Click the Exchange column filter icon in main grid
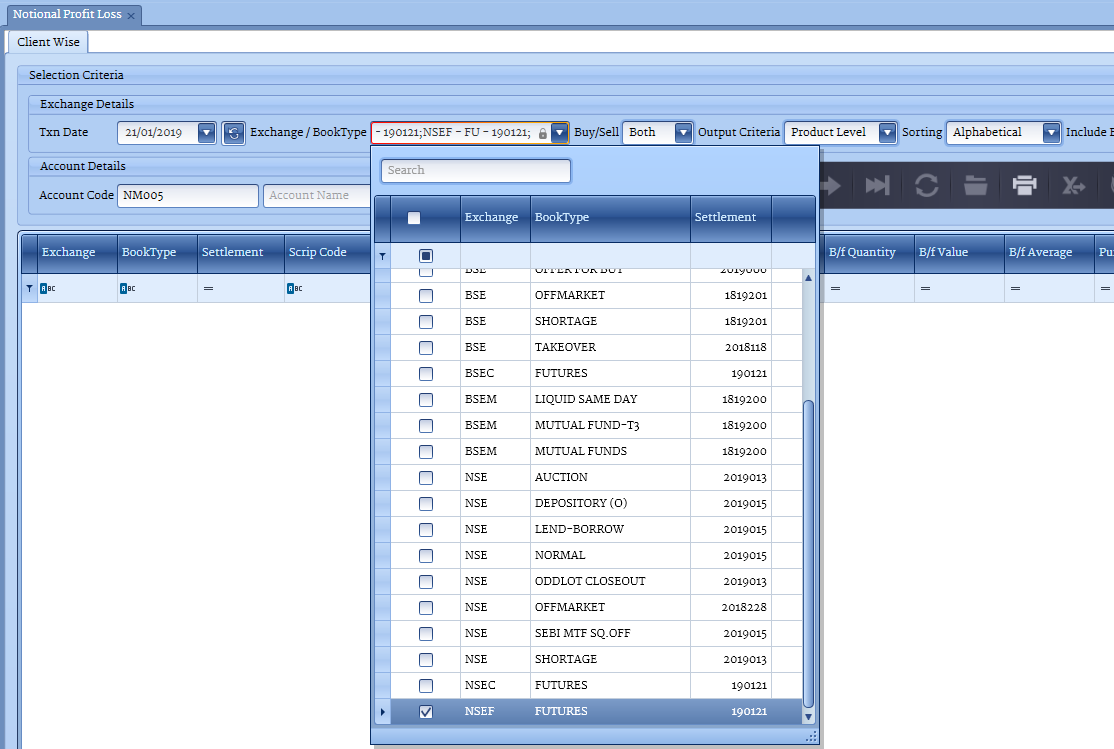1114x749 pixels. click(x=47, y=289)
